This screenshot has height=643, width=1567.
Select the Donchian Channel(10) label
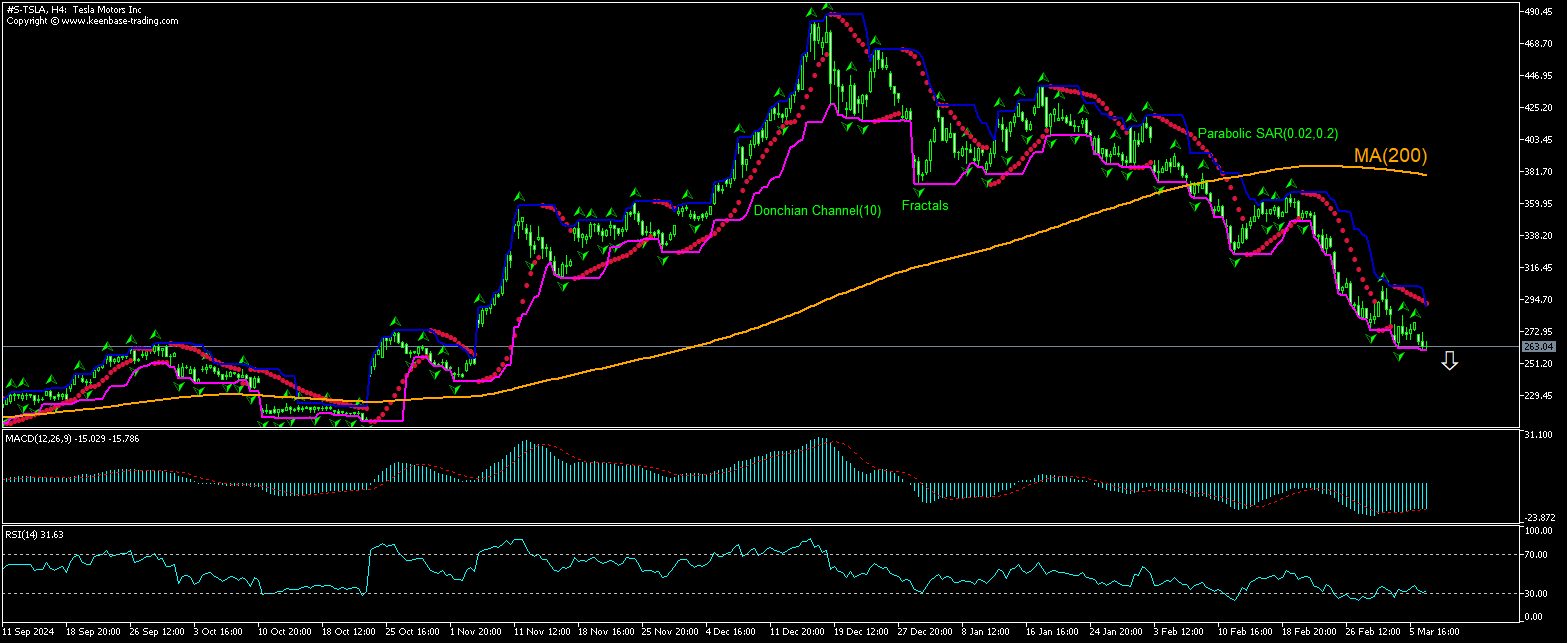(817, 211)
